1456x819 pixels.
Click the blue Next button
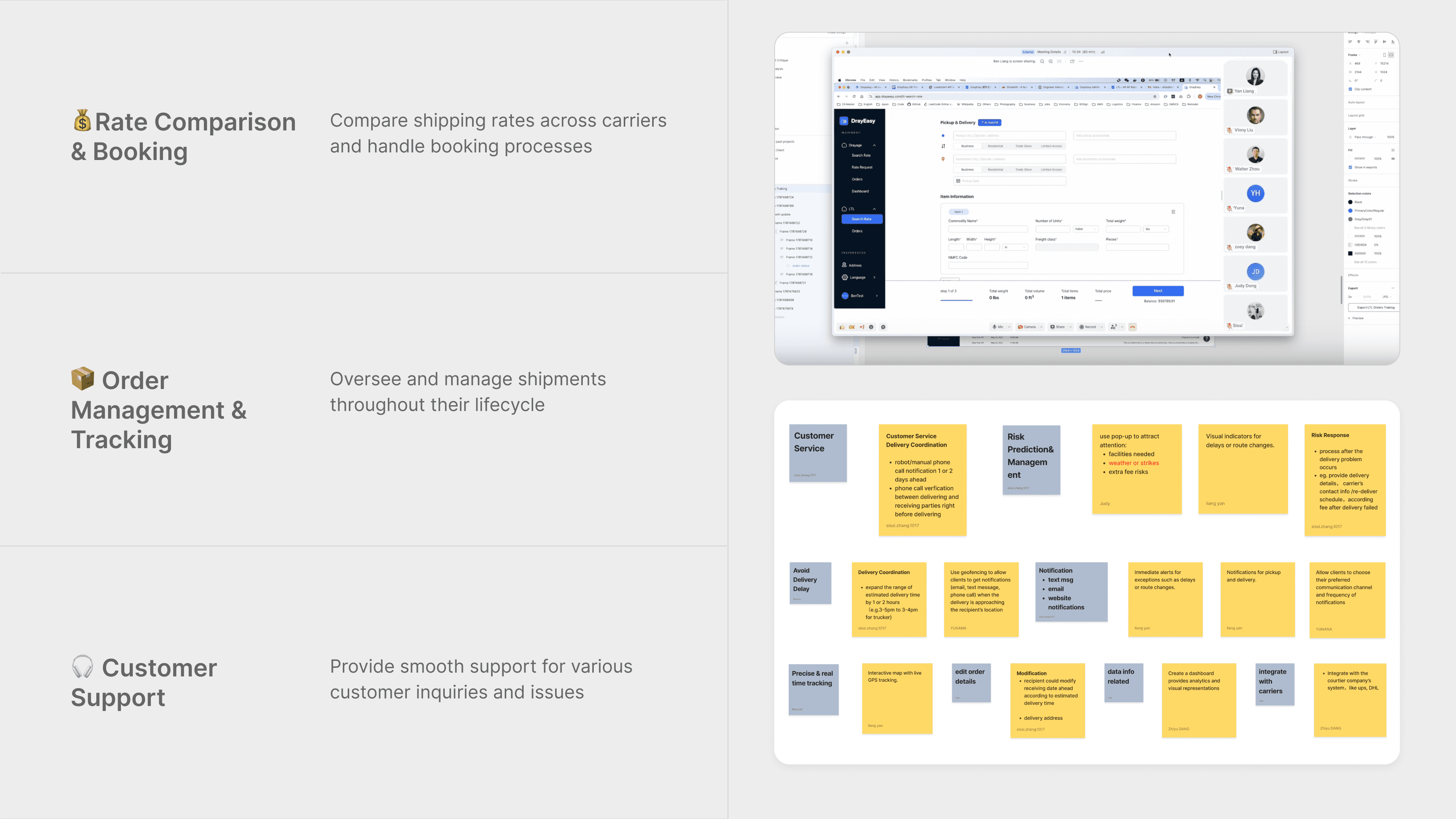[1158, 290]
